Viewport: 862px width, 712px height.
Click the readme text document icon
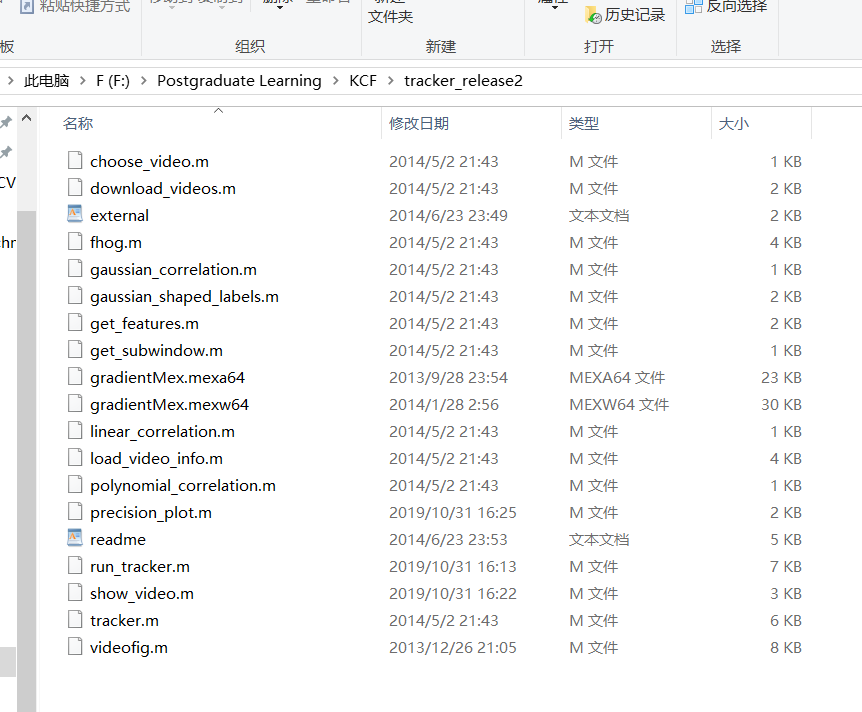(74, 538)
